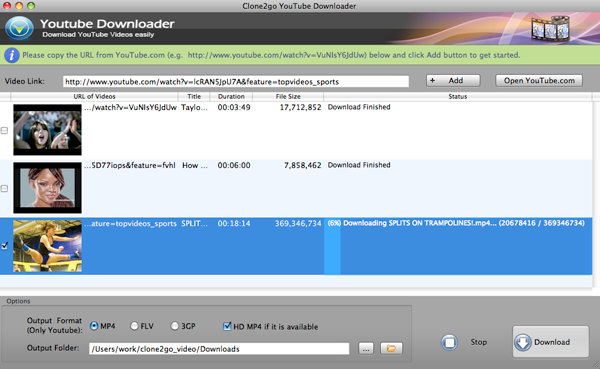600x369 pixels.
Task: Zoom the window with green button
Action: [31, 6]
